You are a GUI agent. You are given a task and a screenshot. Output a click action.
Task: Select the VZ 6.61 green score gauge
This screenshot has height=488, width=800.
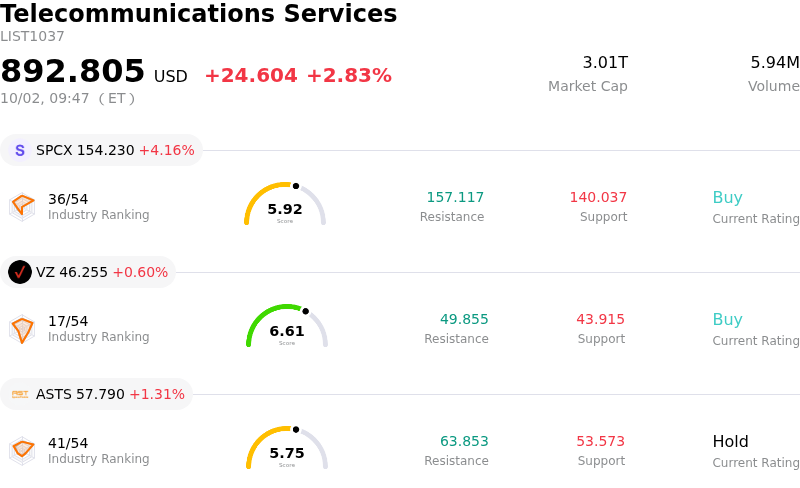[287, 326]
